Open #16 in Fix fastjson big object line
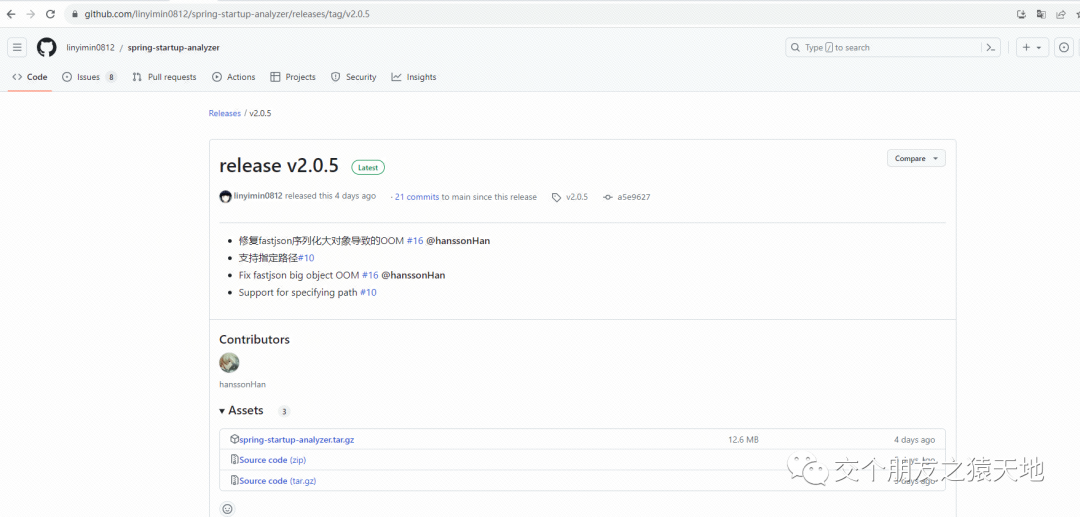This screenshot has width=1080, height=517. pyautogui.click(x=370, y=275)
